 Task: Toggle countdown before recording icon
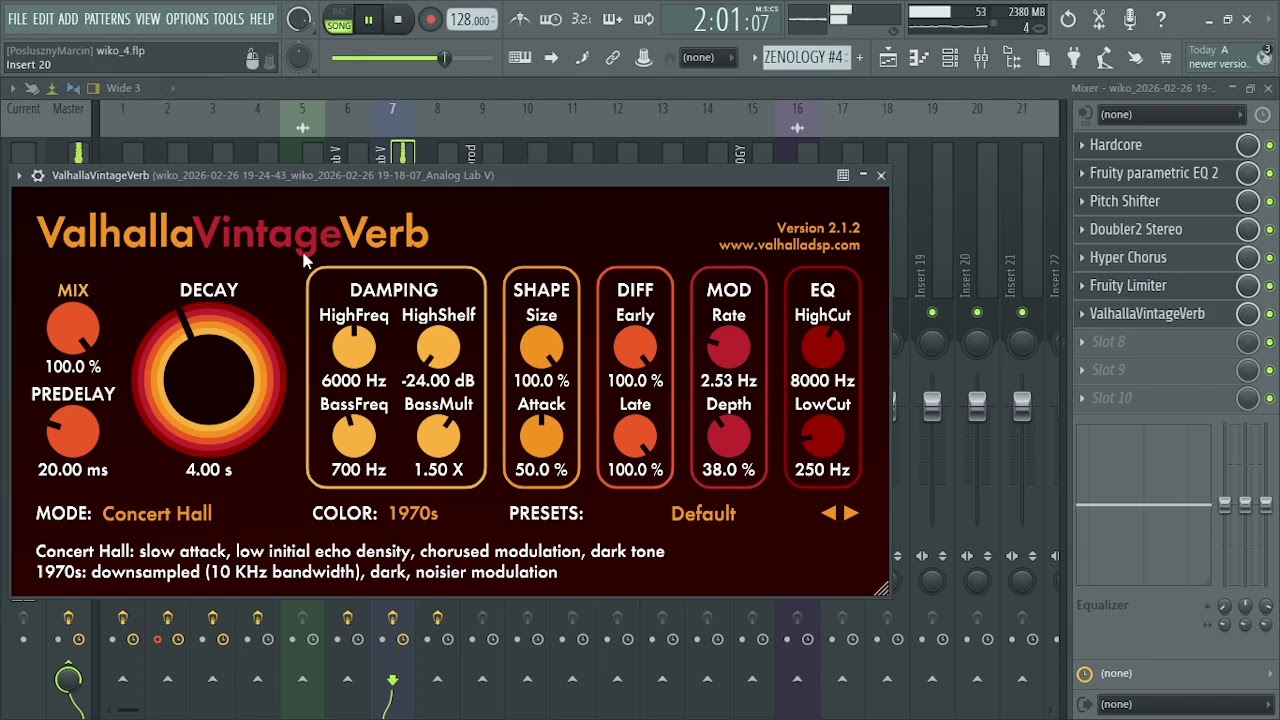(x=581, y=19)
